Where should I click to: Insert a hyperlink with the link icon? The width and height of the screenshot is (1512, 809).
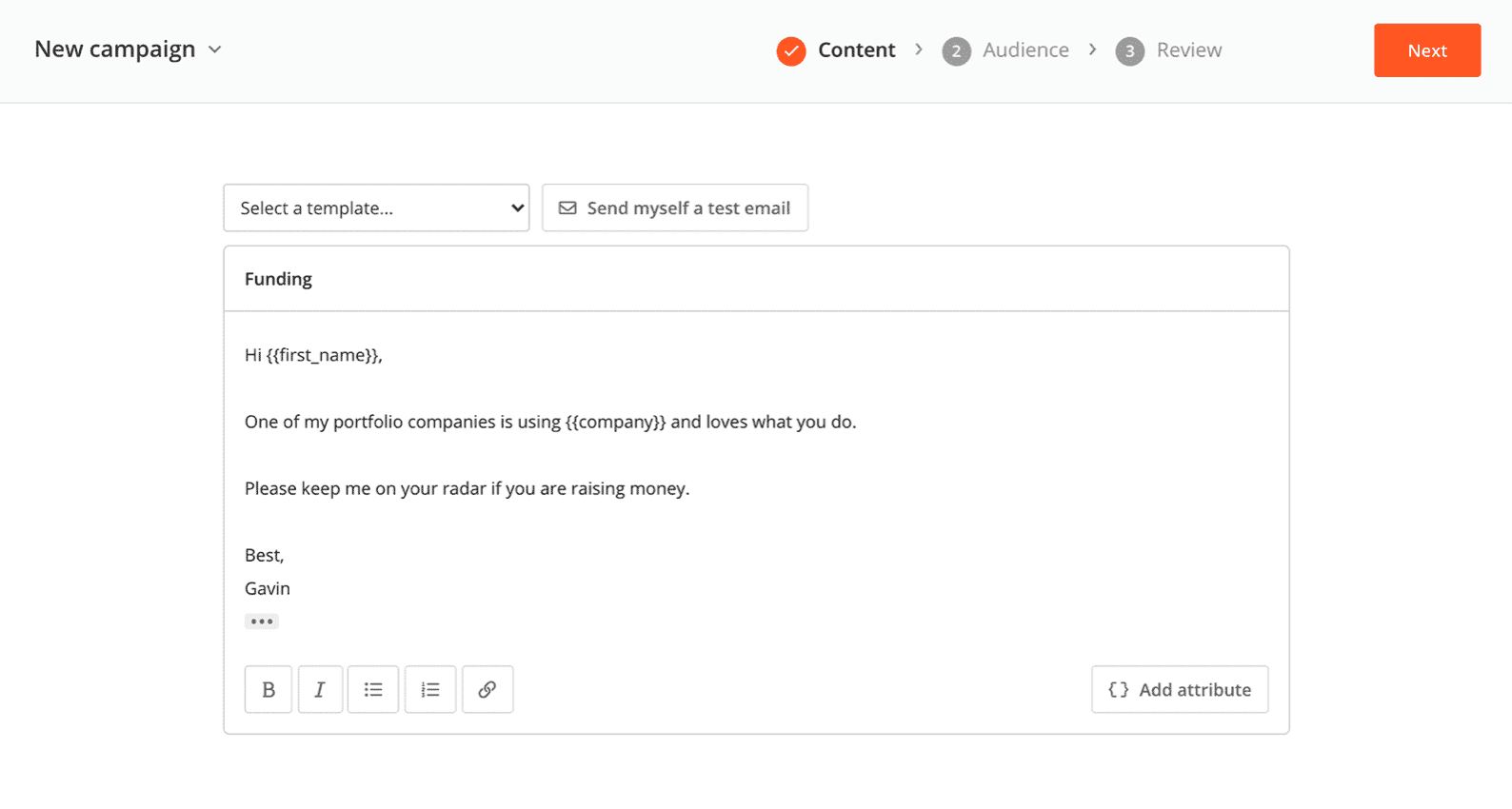click(x=487, y=689)
